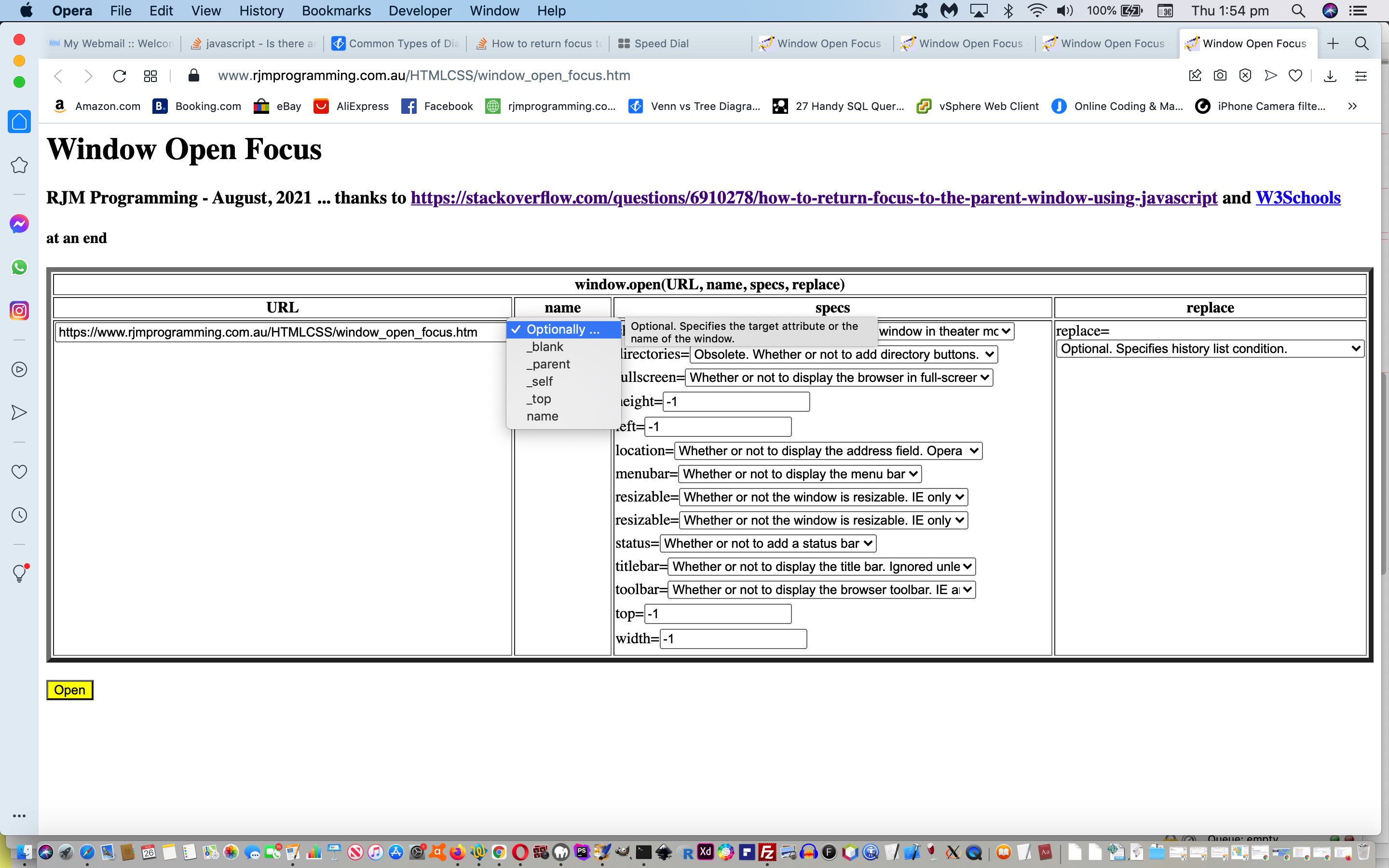The height and width of the screenshot is (868, 1389).
Task: Open sidebar setup three-dots menu
Action: 19,816
